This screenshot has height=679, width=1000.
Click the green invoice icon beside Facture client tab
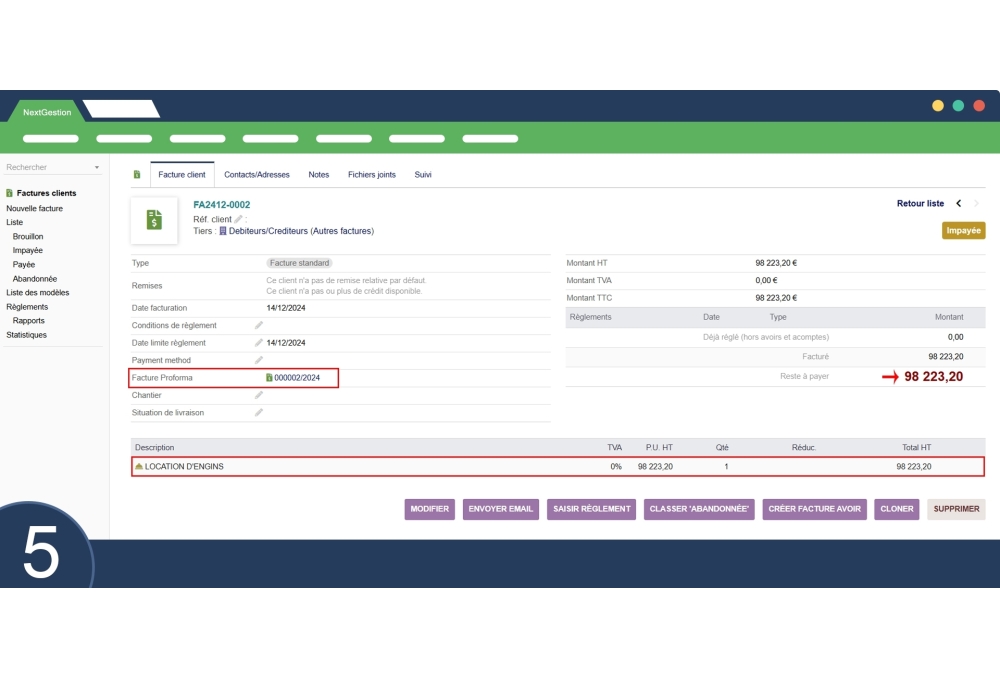click(137, 174)
